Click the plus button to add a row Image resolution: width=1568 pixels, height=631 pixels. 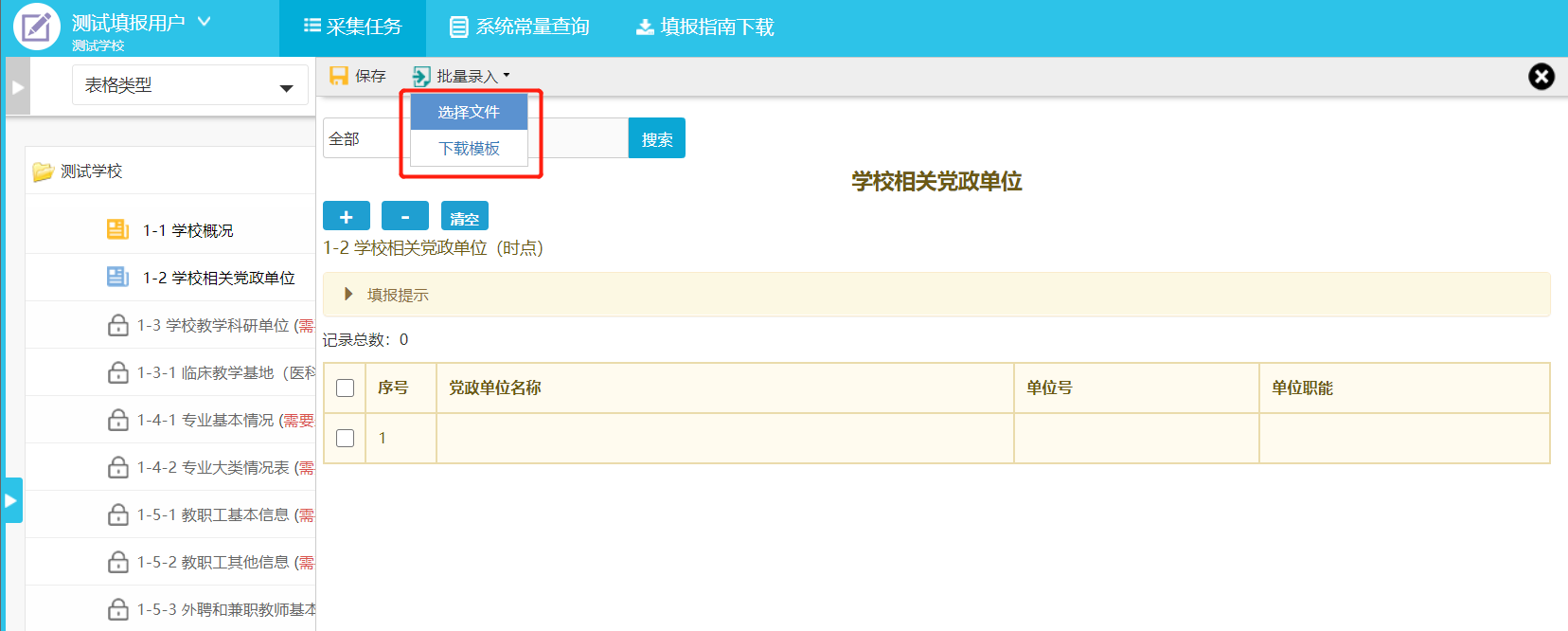tap(347, 216)
